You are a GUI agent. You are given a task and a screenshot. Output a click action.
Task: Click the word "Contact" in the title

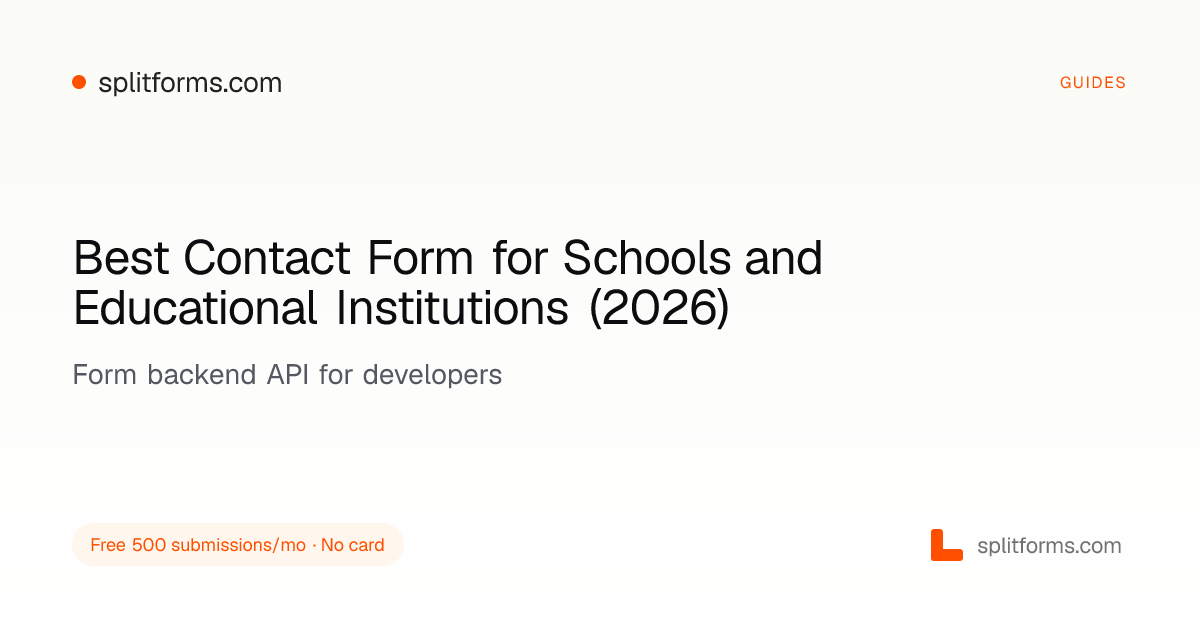pyautogui.click(x=267, y=259)
